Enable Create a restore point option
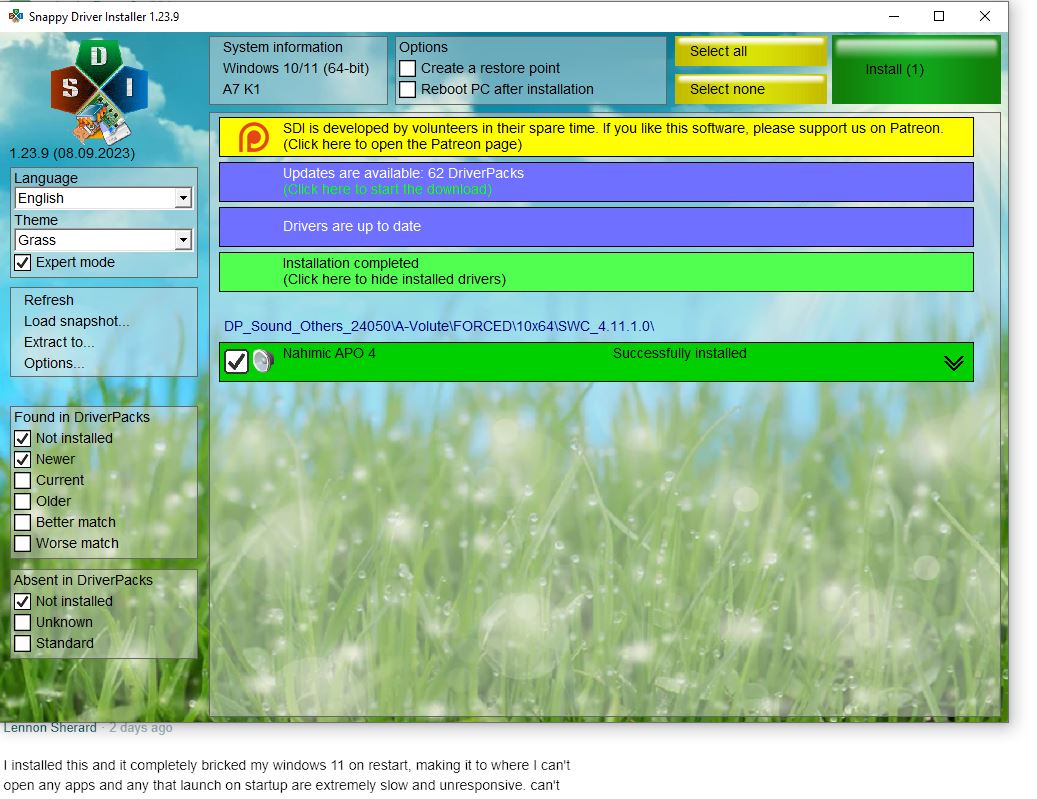Screen dimensions: 1037x799 pyautogui.click(x=408, y=69)
